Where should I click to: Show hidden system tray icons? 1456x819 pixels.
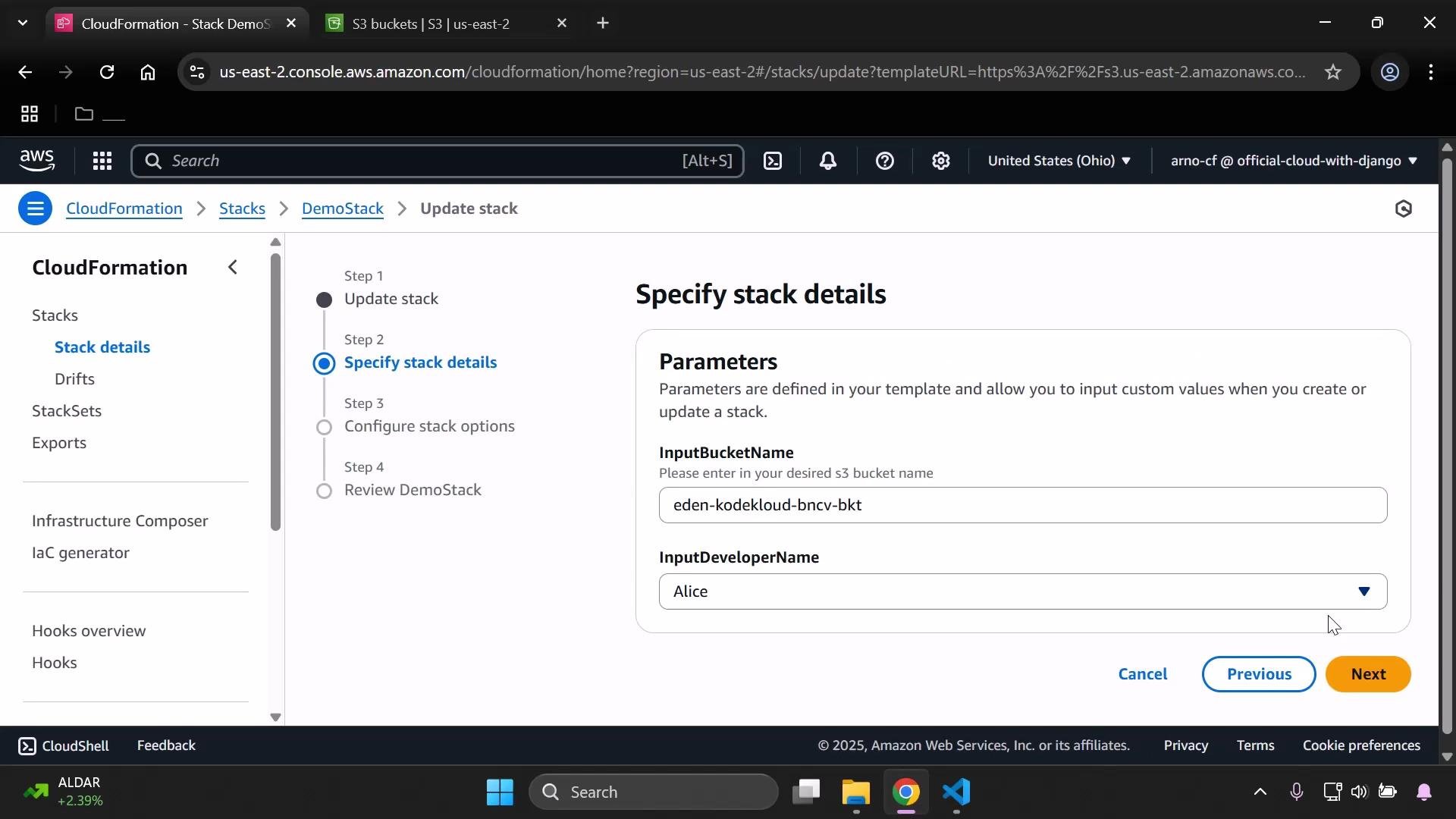point(1260,792)
